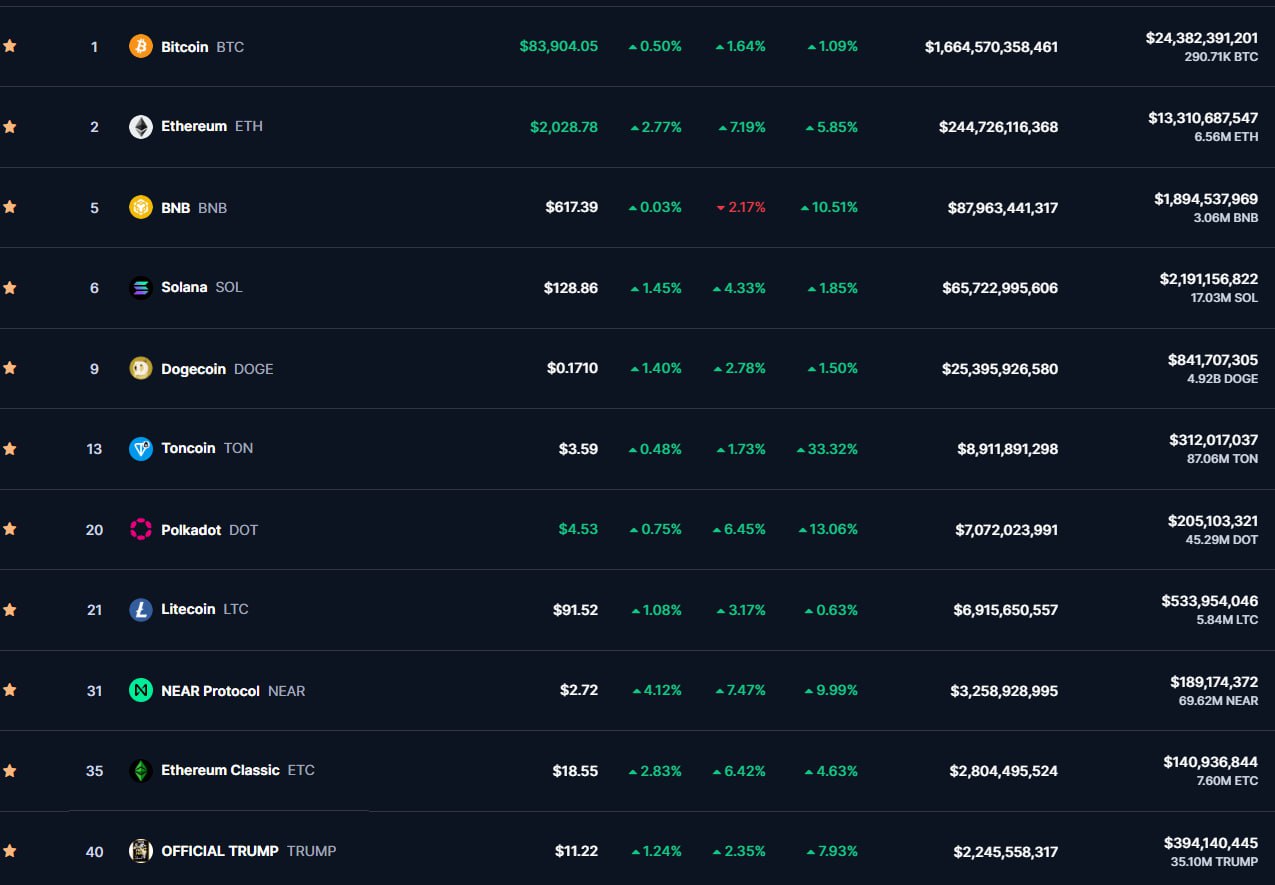
Task: Select the OFFICIAL TRUMP coin logo
Action: pyautogui.click(x=141, y=851)
